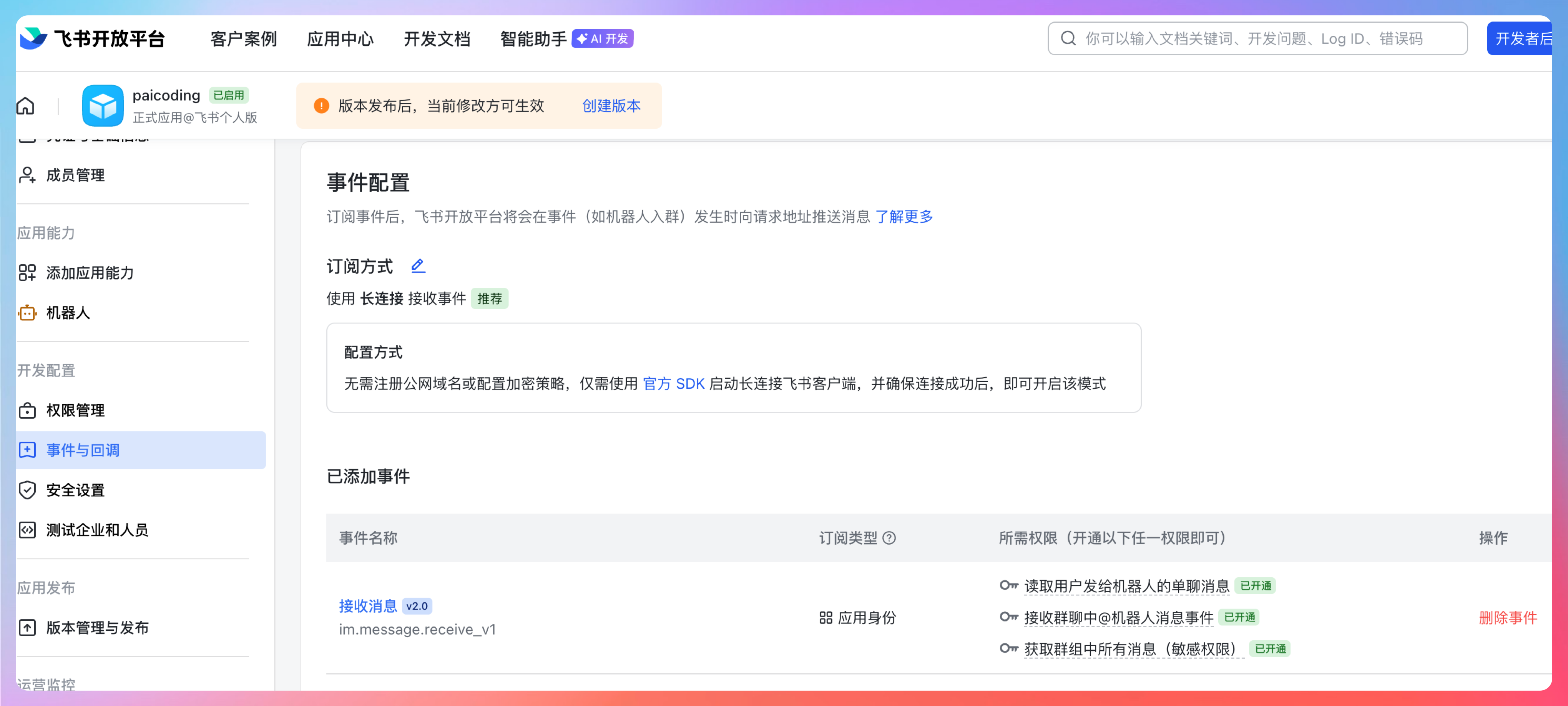Click the pencil edit icon beside 订阅方式

click(x=418, y=265)
